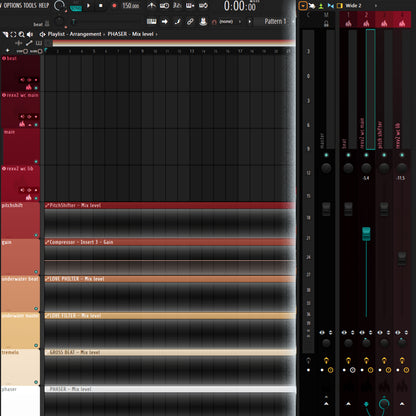Open the OPTIONS menu
The width and height of the screenshot is (416, 416).
point(13,5)
